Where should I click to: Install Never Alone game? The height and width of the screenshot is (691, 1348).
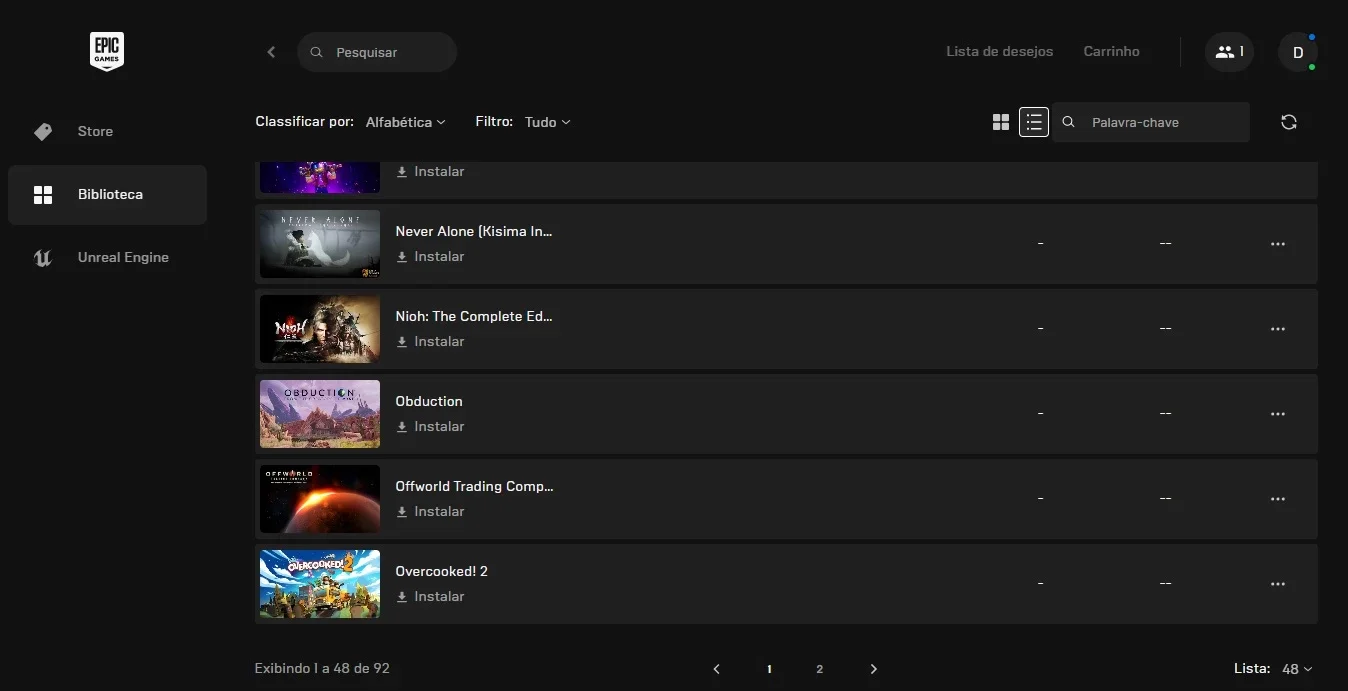tap(430, 257)
